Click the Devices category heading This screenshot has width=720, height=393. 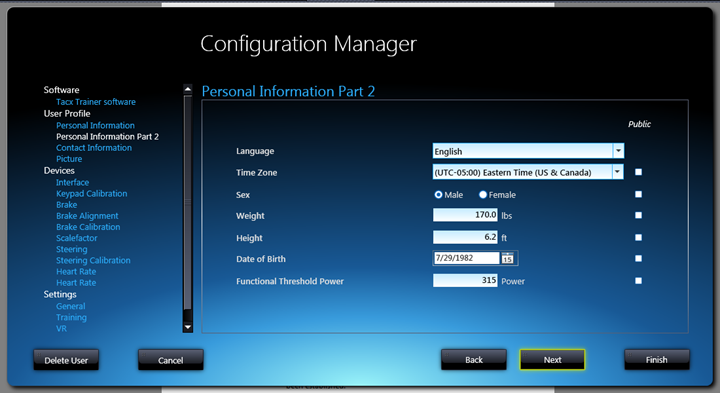point(59,171)
